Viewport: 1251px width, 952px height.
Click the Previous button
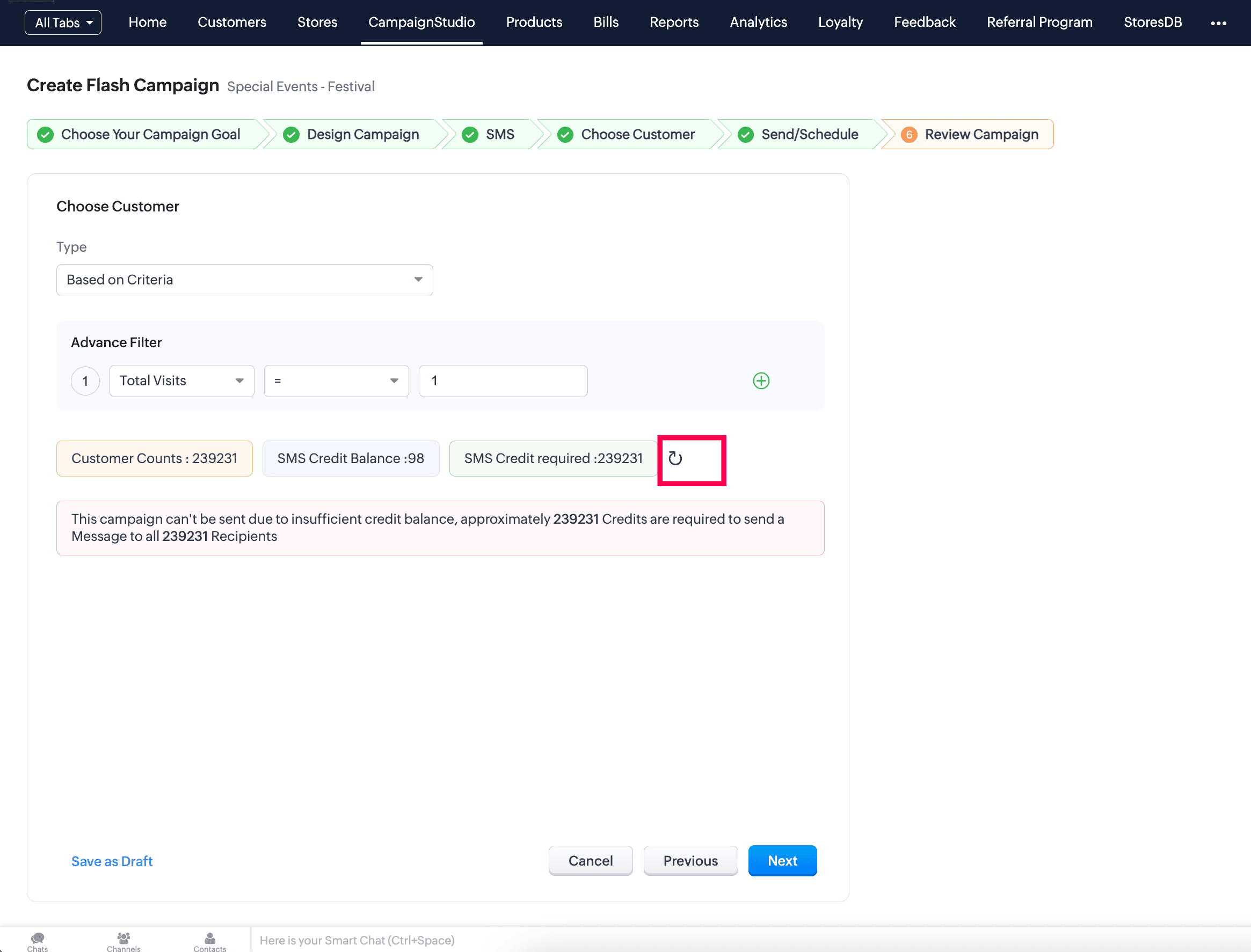690,861
